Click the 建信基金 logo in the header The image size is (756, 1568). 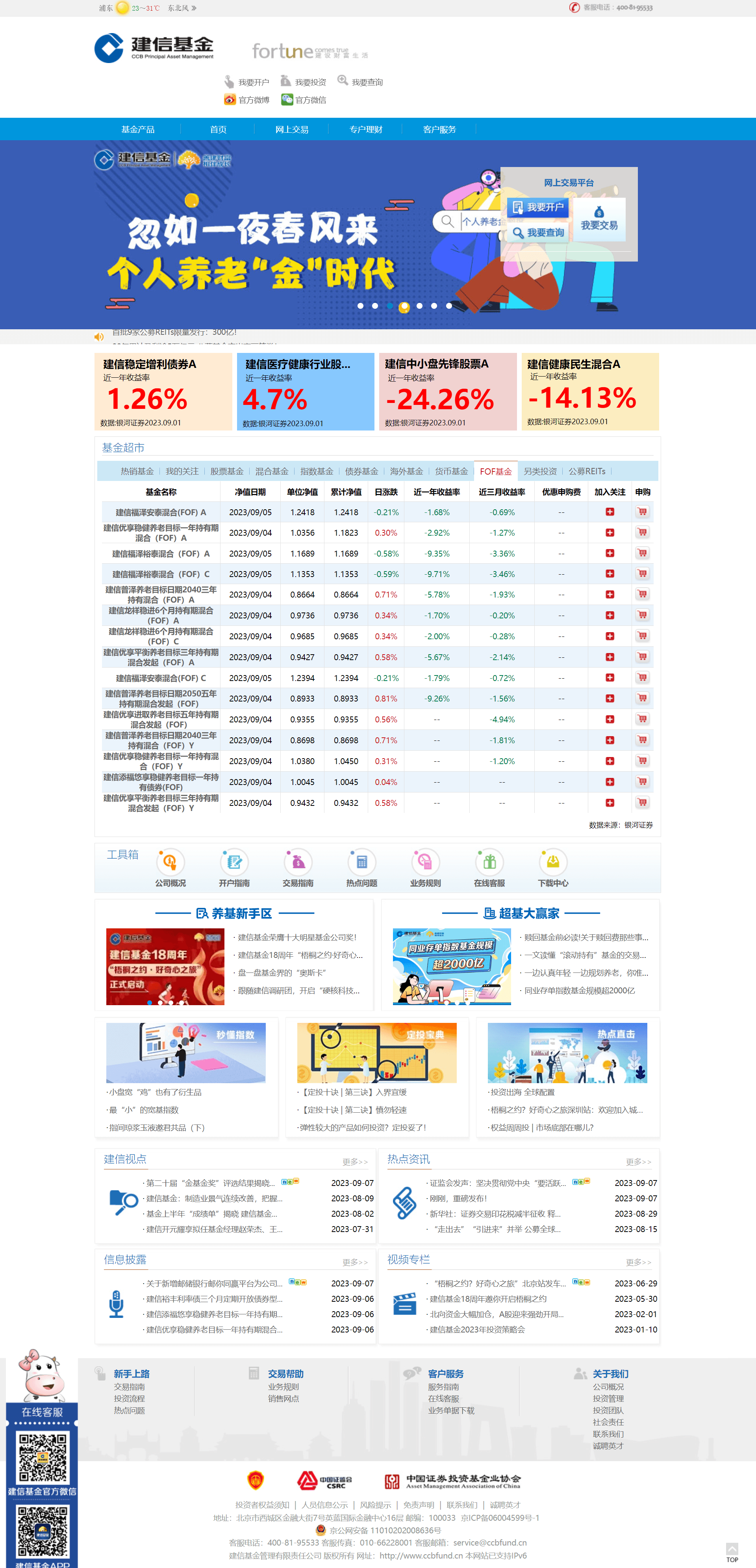154,48
